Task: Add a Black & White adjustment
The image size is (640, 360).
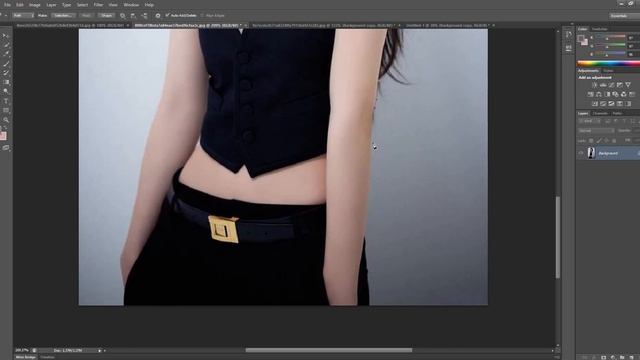Action: click(x=607, y=94)
